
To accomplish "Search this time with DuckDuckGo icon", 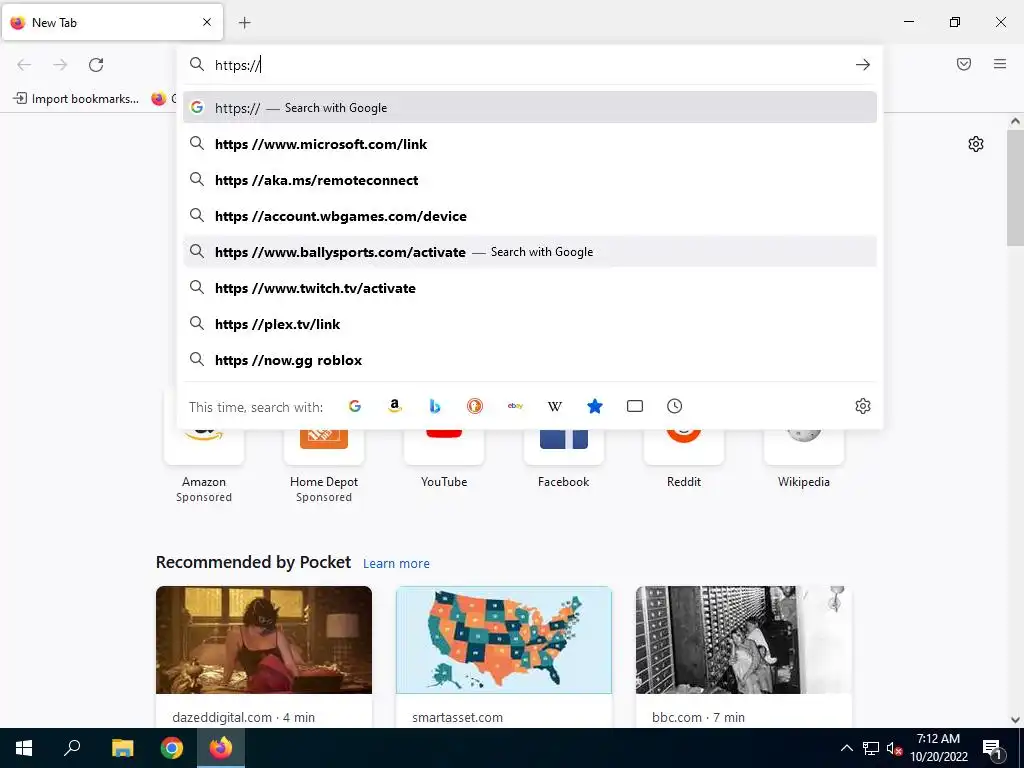I will (475, 406).
